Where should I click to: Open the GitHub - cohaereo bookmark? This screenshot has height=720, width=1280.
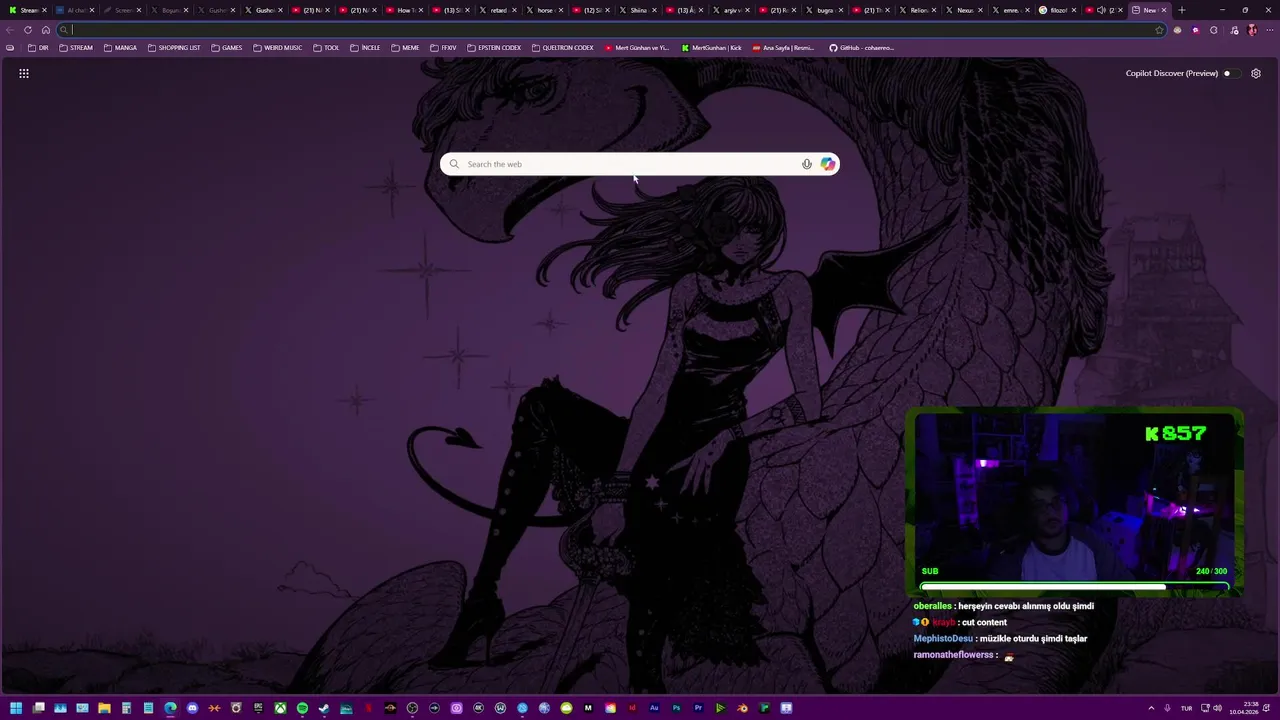click(861, 48)
